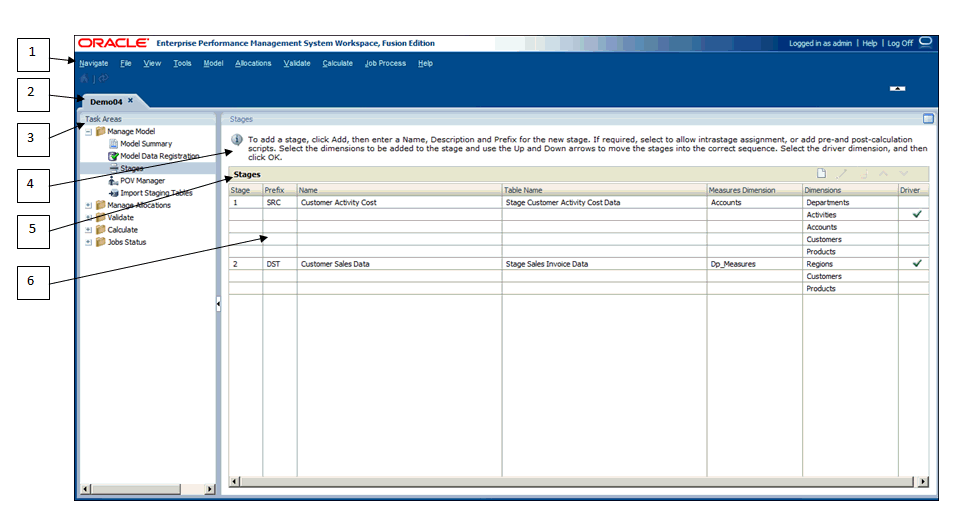This screenshot has width=968, height=525.
Task: Click the Model Summary icon
Action: [x=114, y=143]
